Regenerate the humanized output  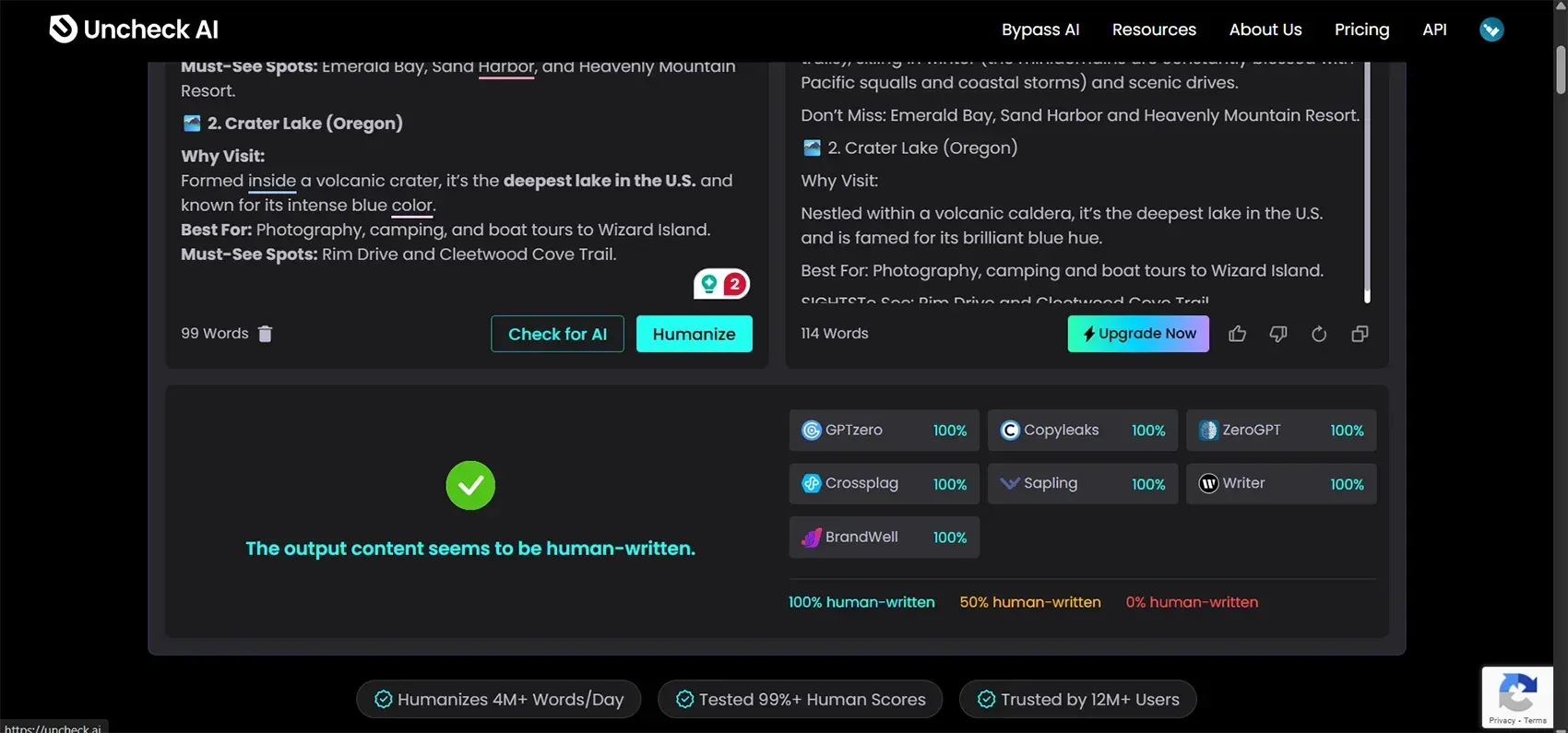pyautogui.click(x=1319, y=334)
